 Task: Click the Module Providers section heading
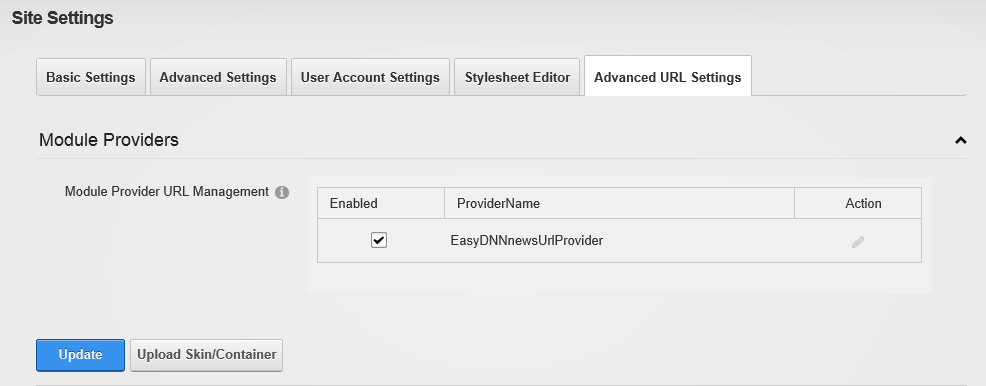(x=109, y=140)
